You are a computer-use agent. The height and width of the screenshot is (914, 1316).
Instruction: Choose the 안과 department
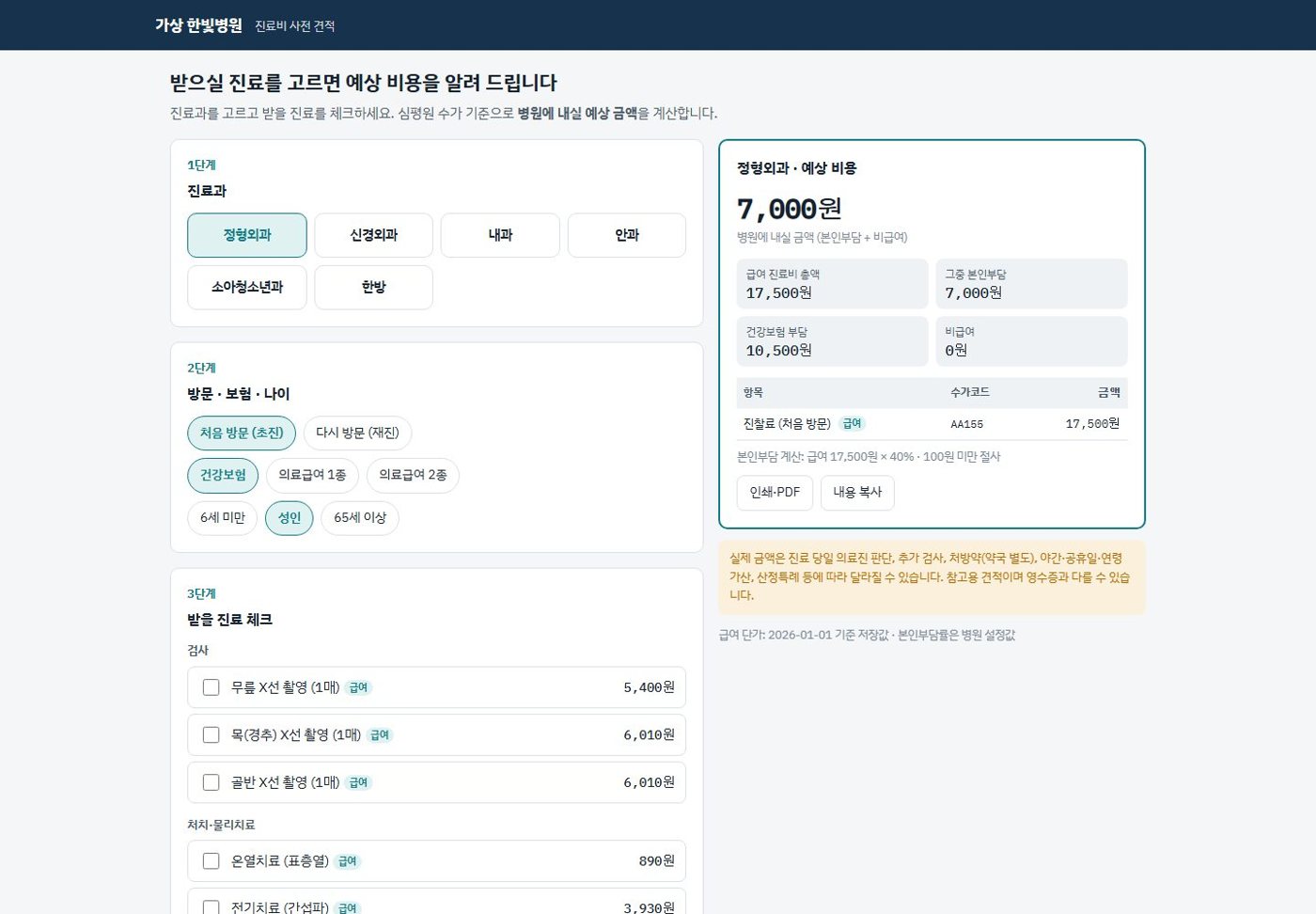point(627,235)
